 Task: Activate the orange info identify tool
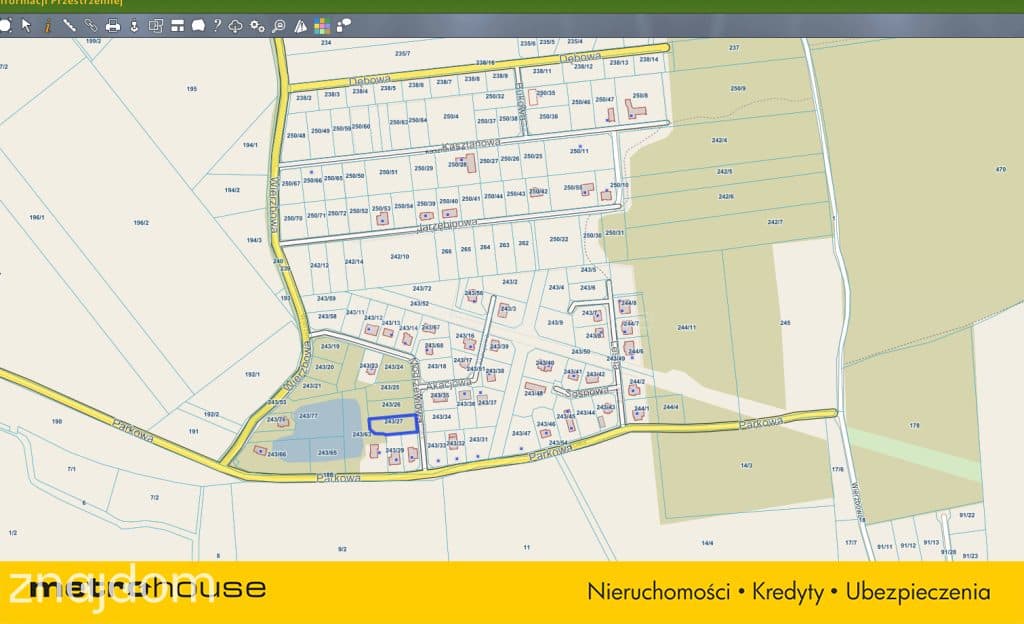(x=48, y=26)
